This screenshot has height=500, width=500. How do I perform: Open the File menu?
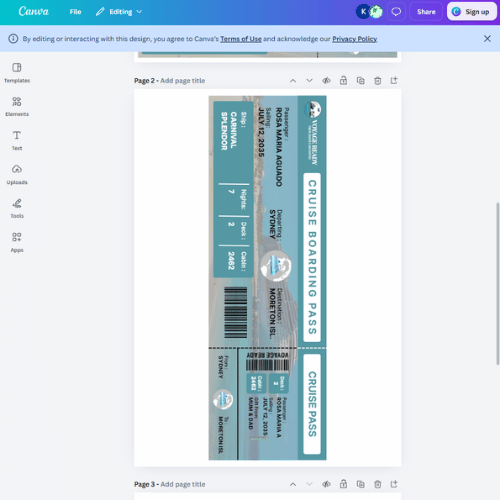[75, 12]
